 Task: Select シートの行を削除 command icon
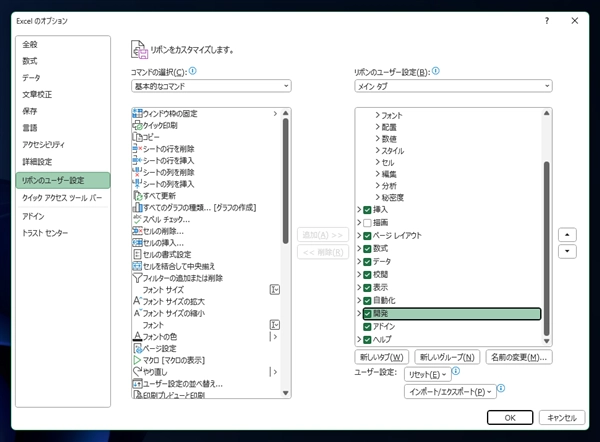(137, 148)
